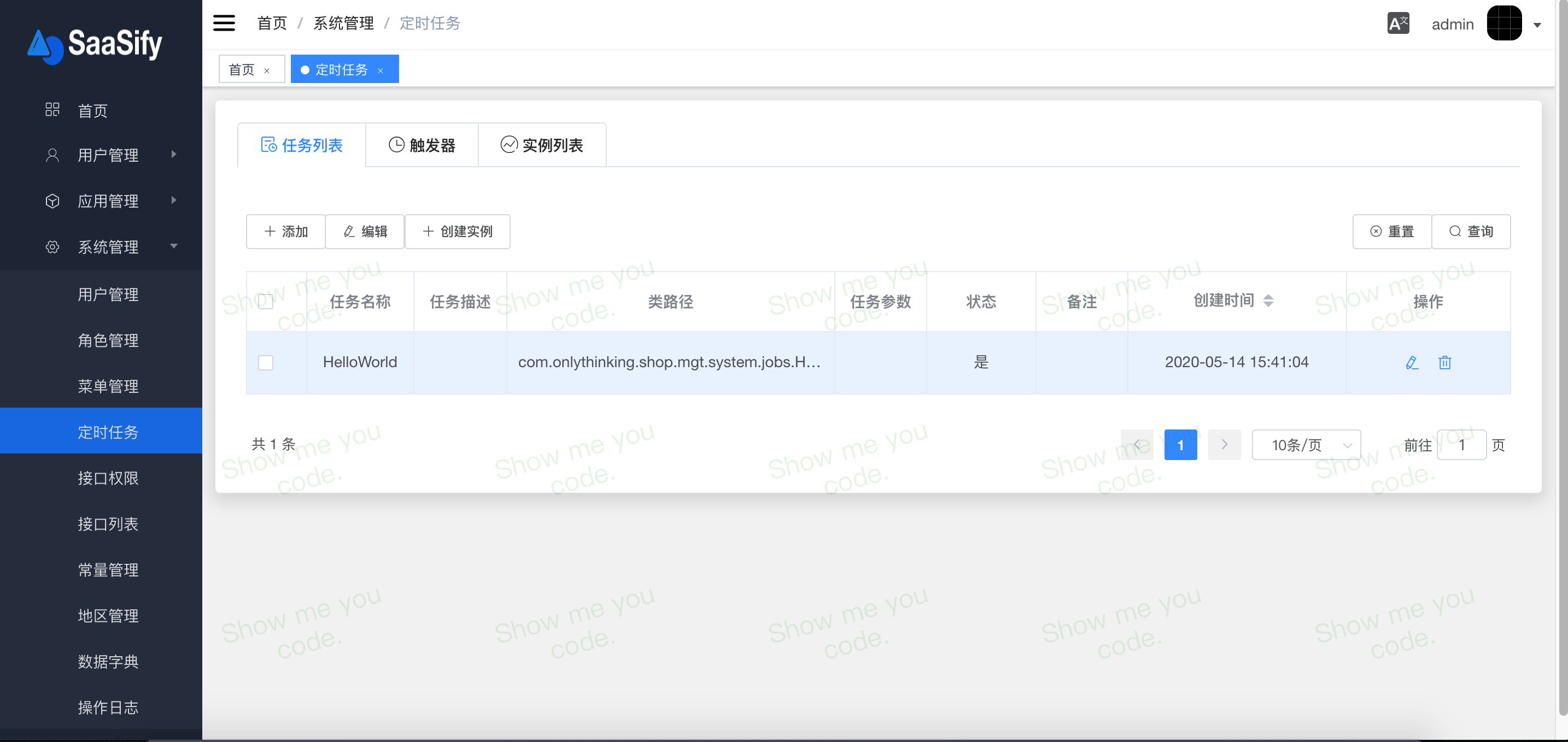
Task: Click the 查询 search button
Action: [1471, 231]
